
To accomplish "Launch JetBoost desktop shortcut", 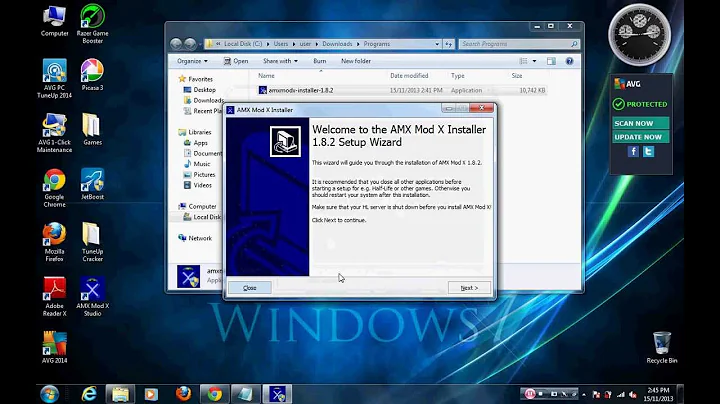I will point(92,184).
